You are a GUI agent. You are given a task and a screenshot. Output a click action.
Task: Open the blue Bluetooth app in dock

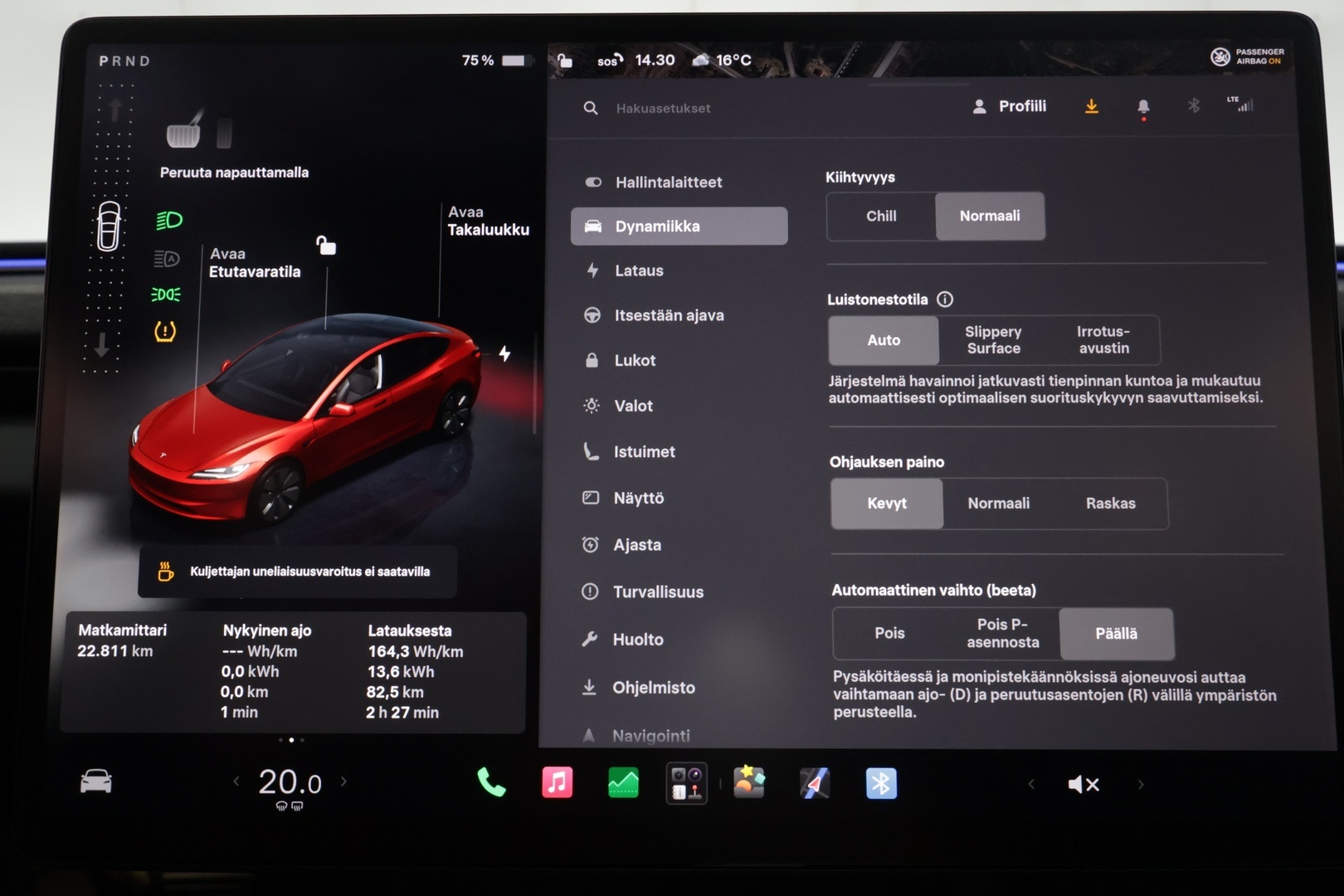click(x=881, y=783)
